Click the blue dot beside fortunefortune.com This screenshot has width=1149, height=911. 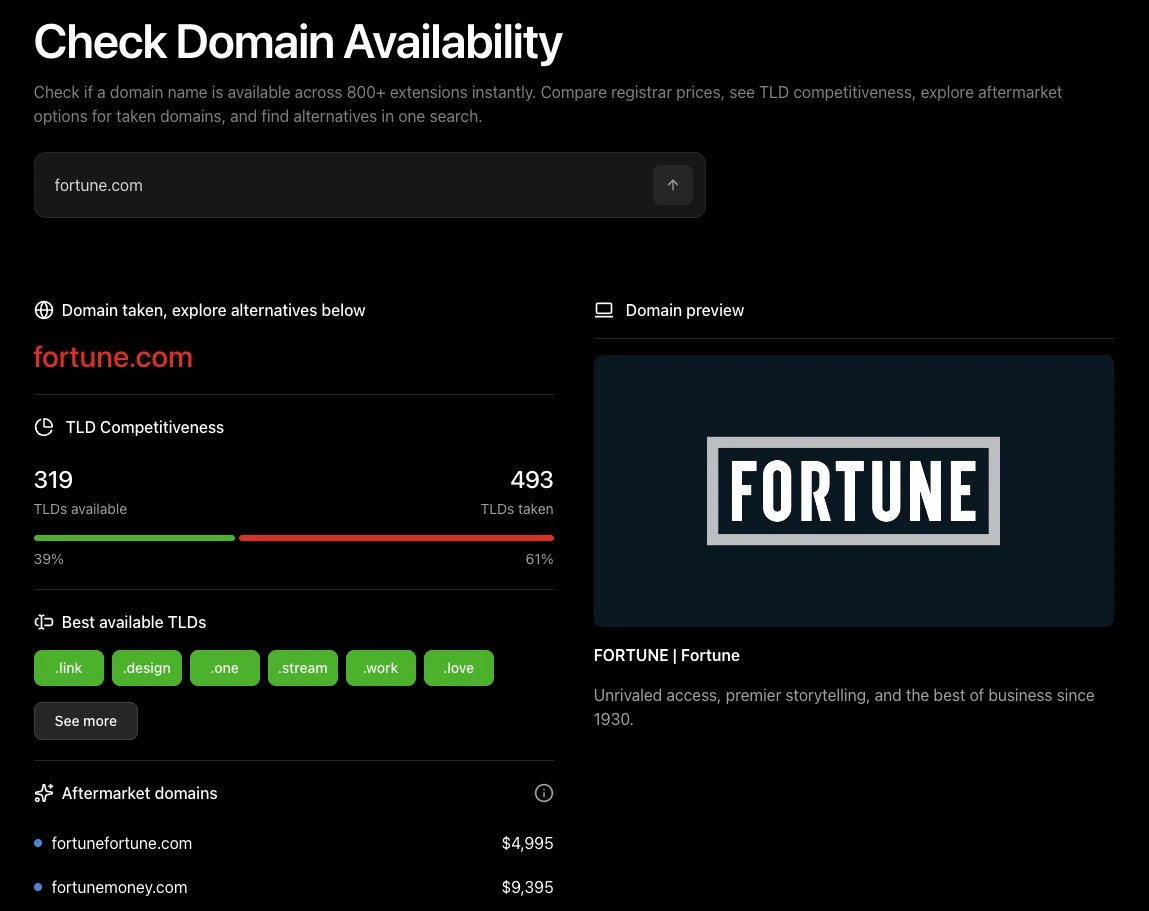pyautogui.click(x=38, y=843)
